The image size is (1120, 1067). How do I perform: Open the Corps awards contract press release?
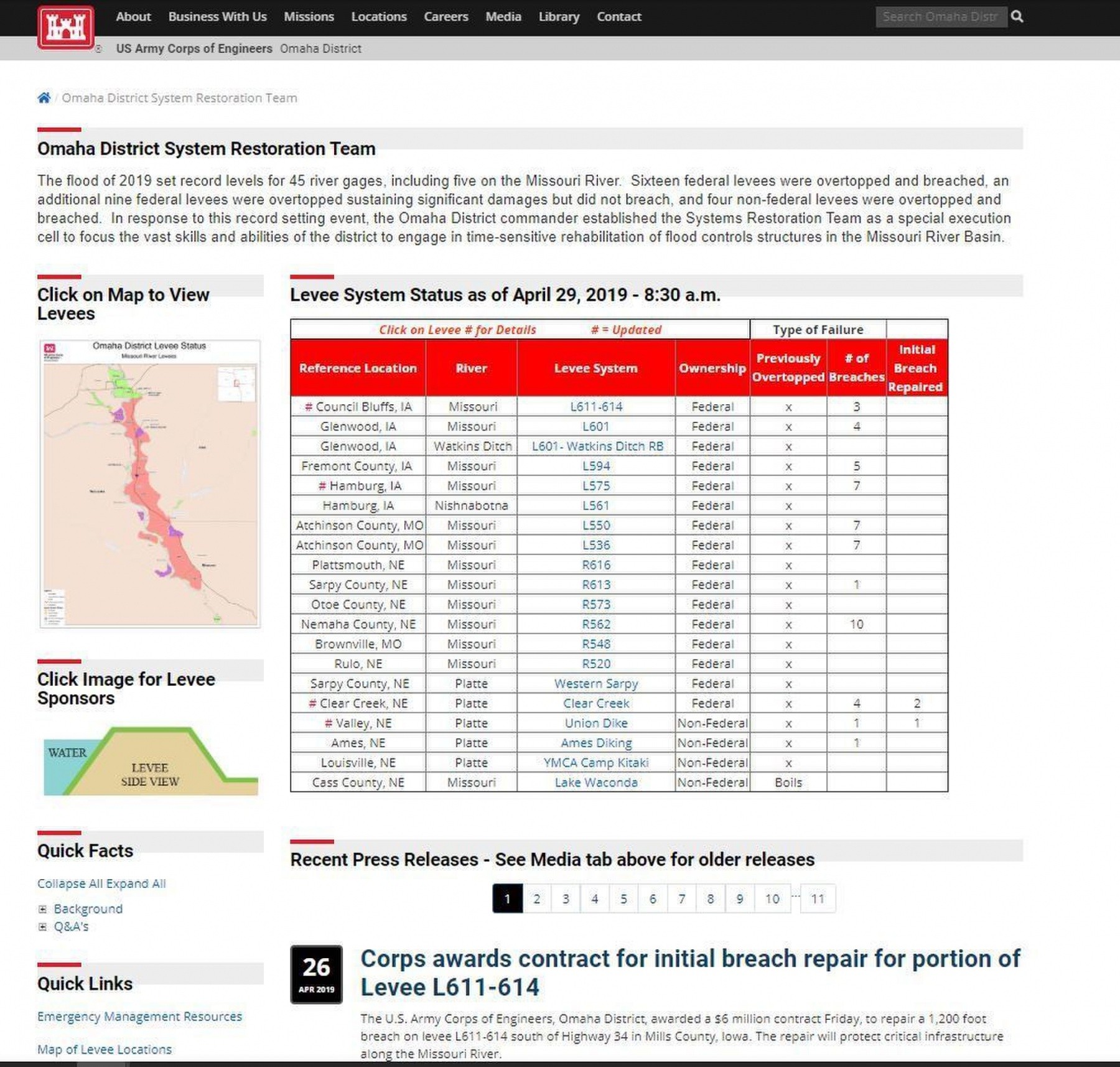click(x=690, y=972)
